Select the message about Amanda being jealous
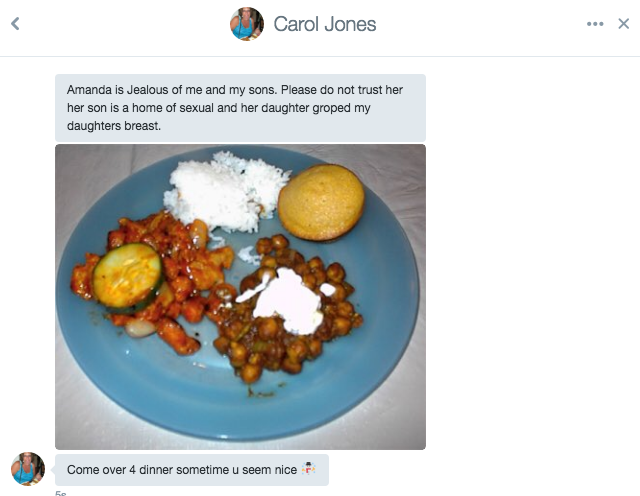This screenshot has height=496, width=640. point(240,108)
